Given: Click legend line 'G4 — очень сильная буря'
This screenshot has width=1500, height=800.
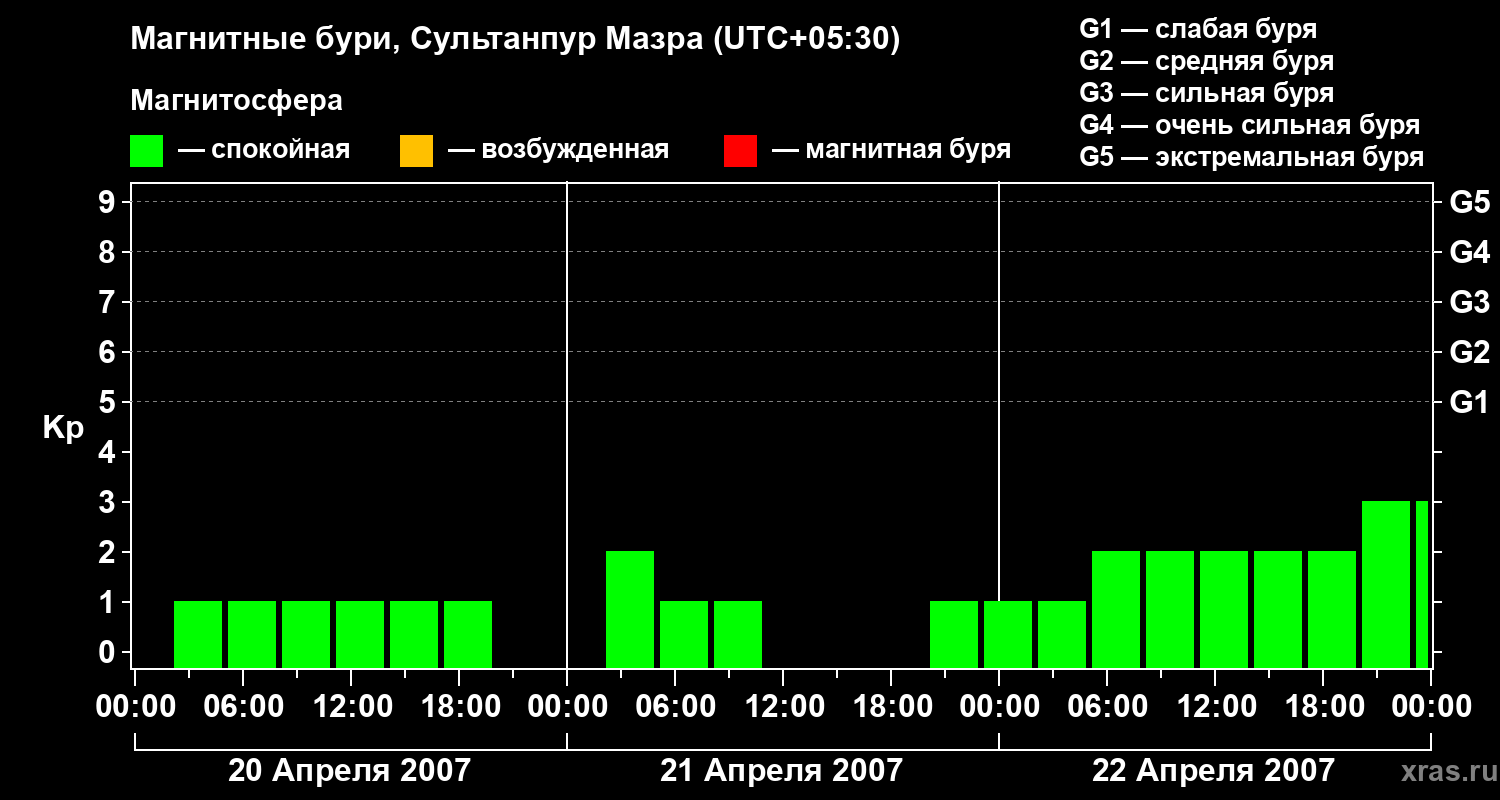Looking at the screenshot, I should (1250, 125).
